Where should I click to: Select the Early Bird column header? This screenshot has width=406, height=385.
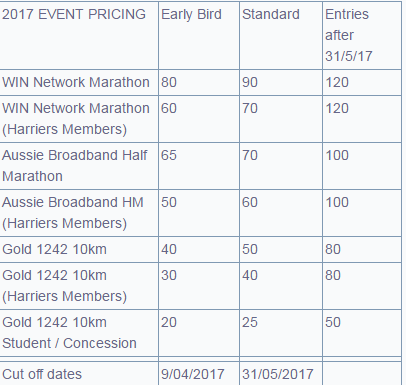[x=191, y=15]
